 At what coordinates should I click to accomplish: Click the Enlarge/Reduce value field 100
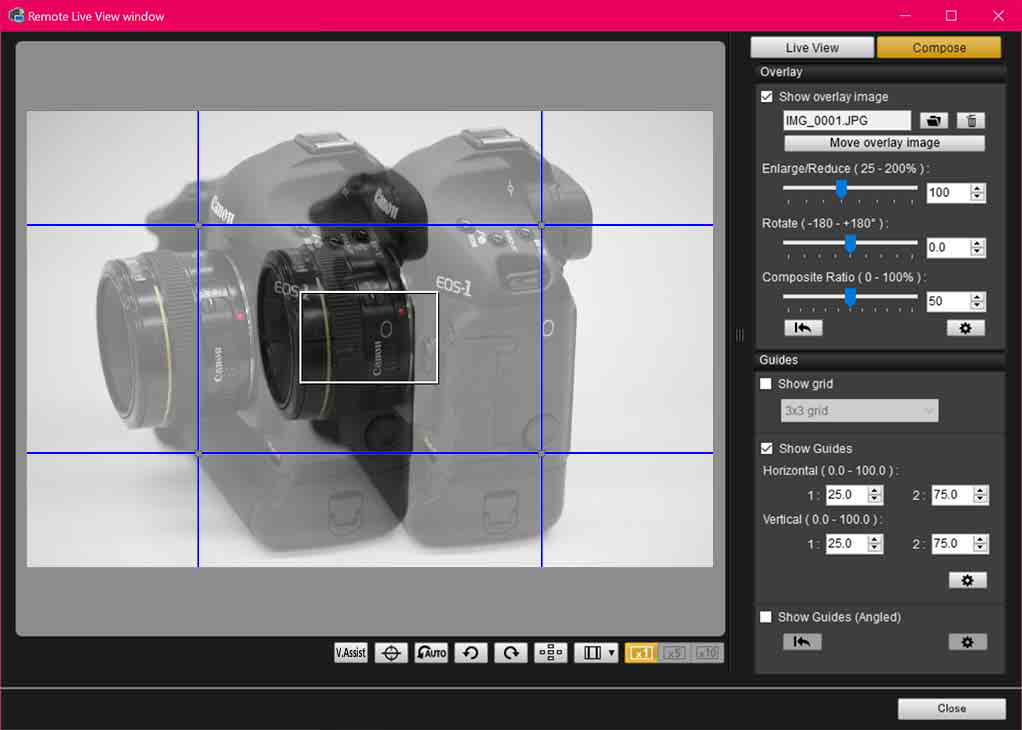click(x=948, y=192)
